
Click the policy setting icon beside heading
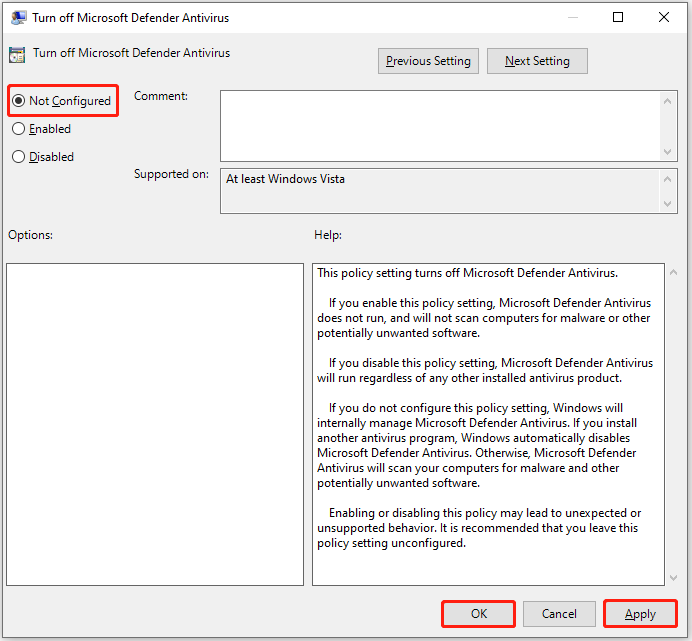[x=17, y=55]
